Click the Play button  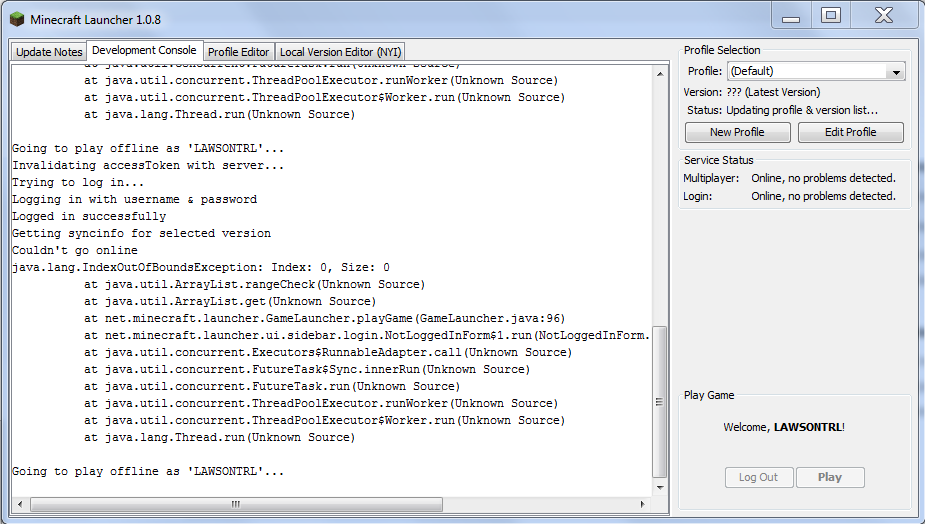click(830, 477)
